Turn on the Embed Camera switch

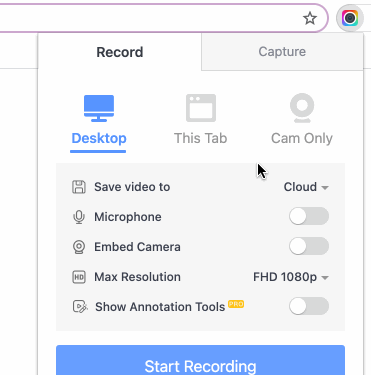[x=309, y=246]
